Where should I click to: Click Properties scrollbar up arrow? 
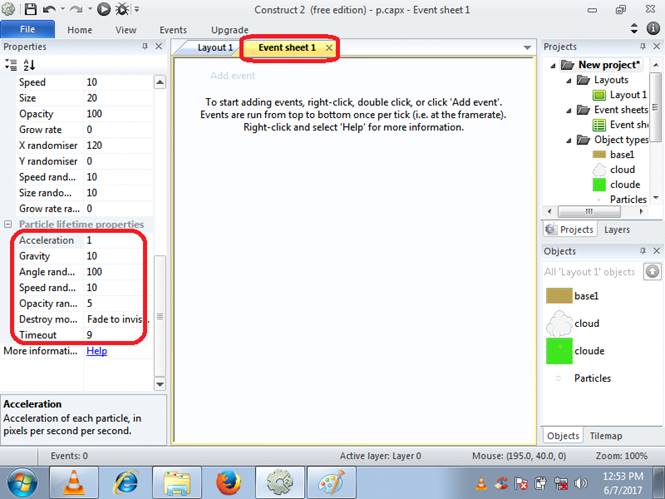pyautogui.click(x=160, y=82)
